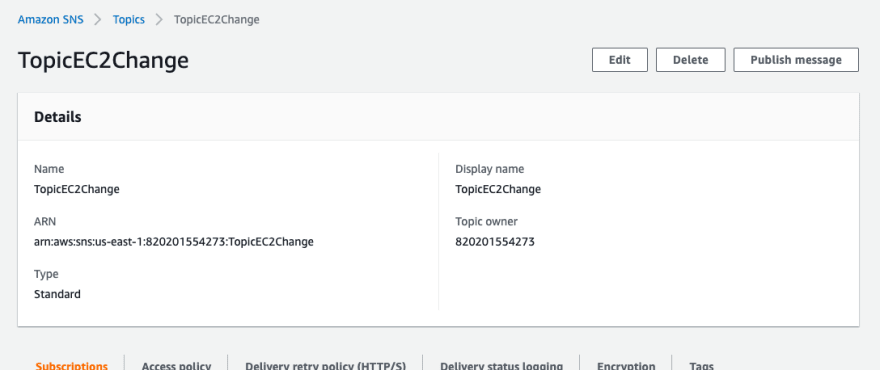Viewport: 880px width, 370px height.
Task: Open the Delivery retry policy (HTTP/S) tab
Action: pos(325,366)
